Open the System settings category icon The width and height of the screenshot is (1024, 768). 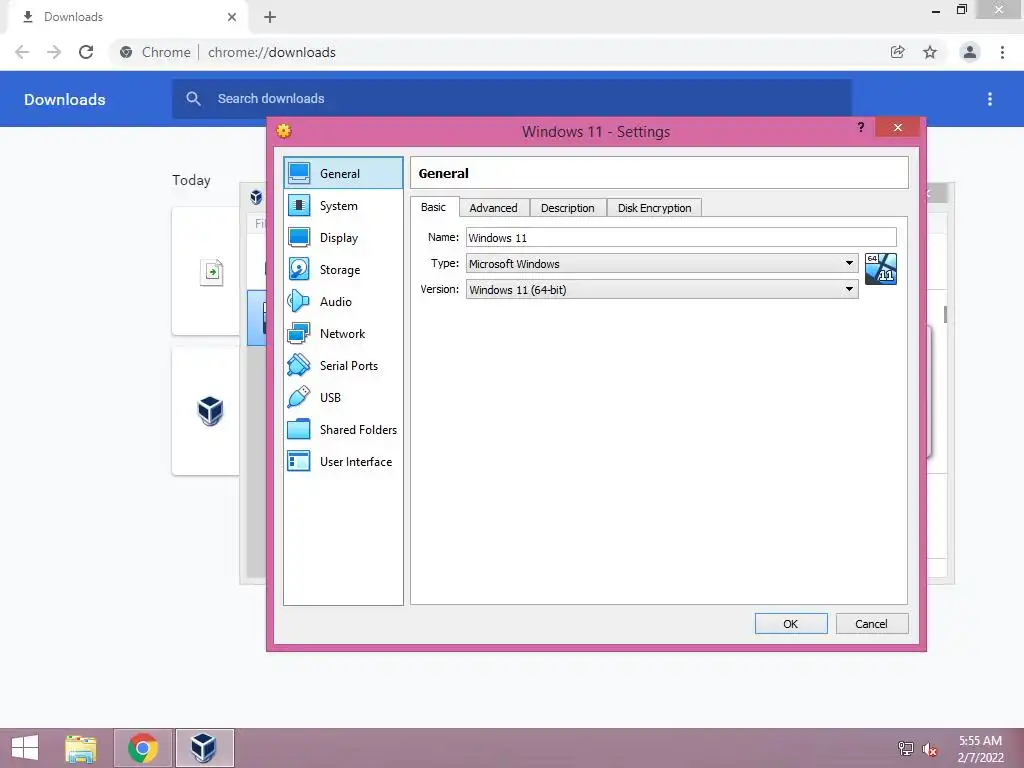tap(299, 206)
